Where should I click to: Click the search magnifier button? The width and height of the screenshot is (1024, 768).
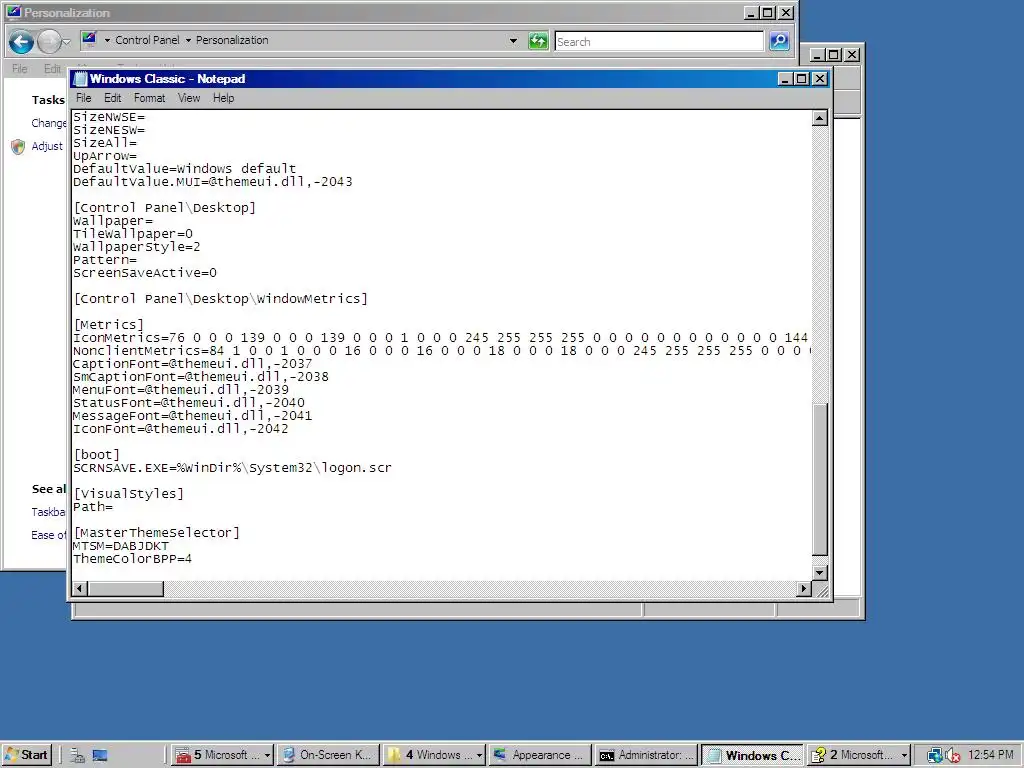779,41
